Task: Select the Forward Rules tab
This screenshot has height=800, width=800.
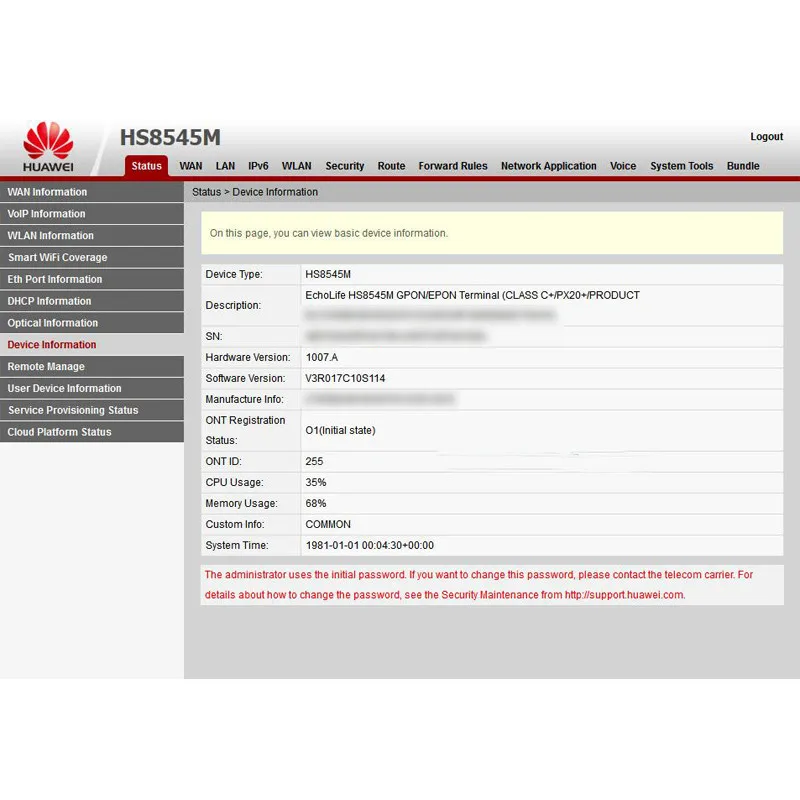Action: [453, 166]
